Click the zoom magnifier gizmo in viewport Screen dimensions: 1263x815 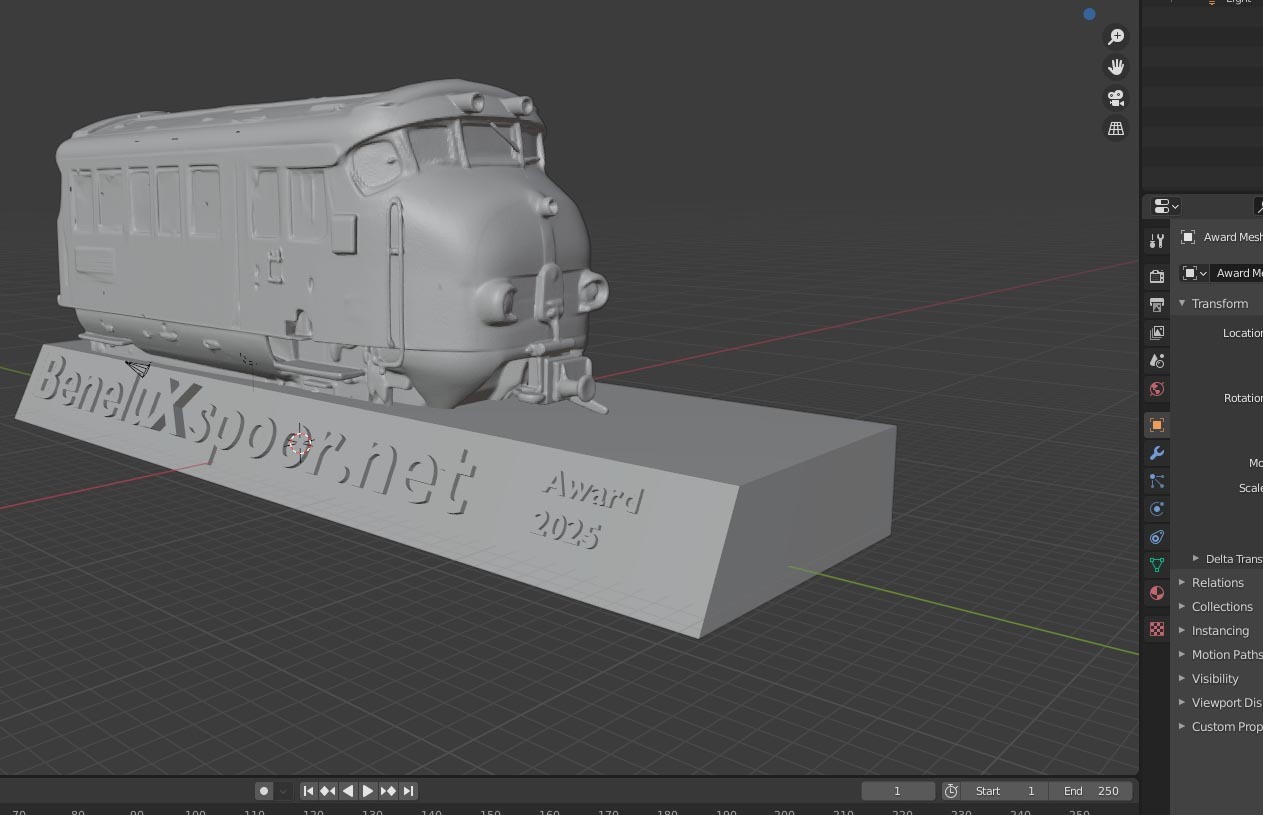(x=1115, y=37)
